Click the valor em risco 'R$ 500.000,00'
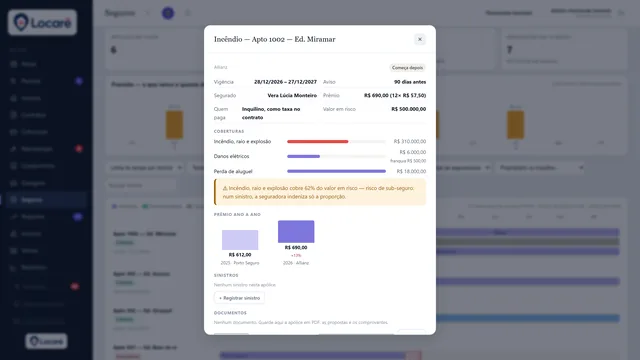This screenshot has width=640, height=360. coord(409,109)
